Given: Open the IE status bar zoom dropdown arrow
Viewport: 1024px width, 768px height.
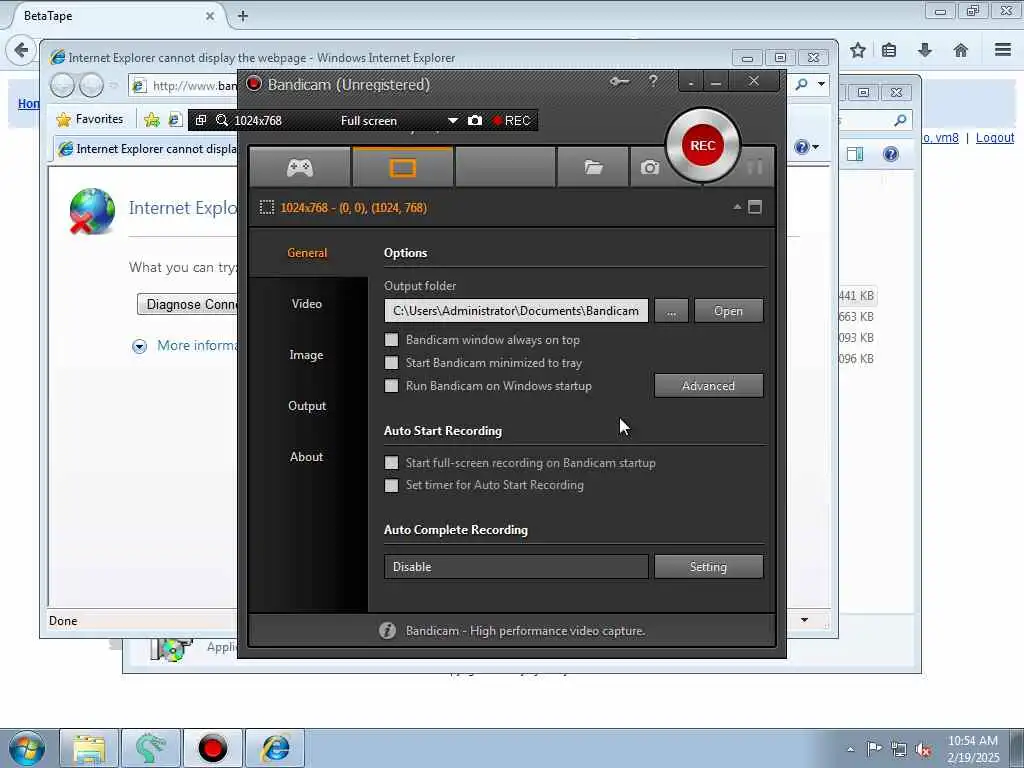Looking at the screenshot, I should coord(805,620).
